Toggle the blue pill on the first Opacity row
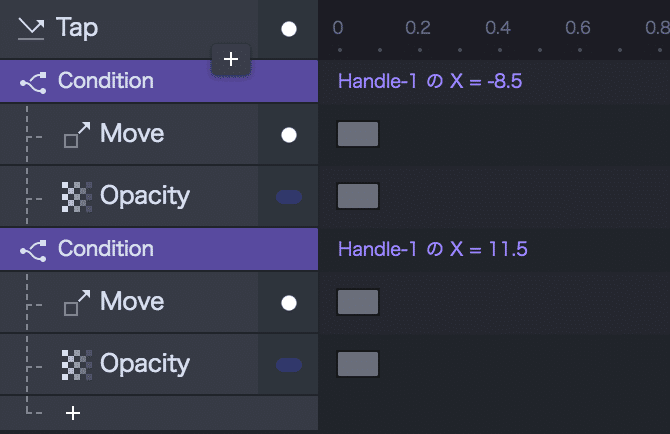Screen dimensions: 670x434 tap(289, 197)
